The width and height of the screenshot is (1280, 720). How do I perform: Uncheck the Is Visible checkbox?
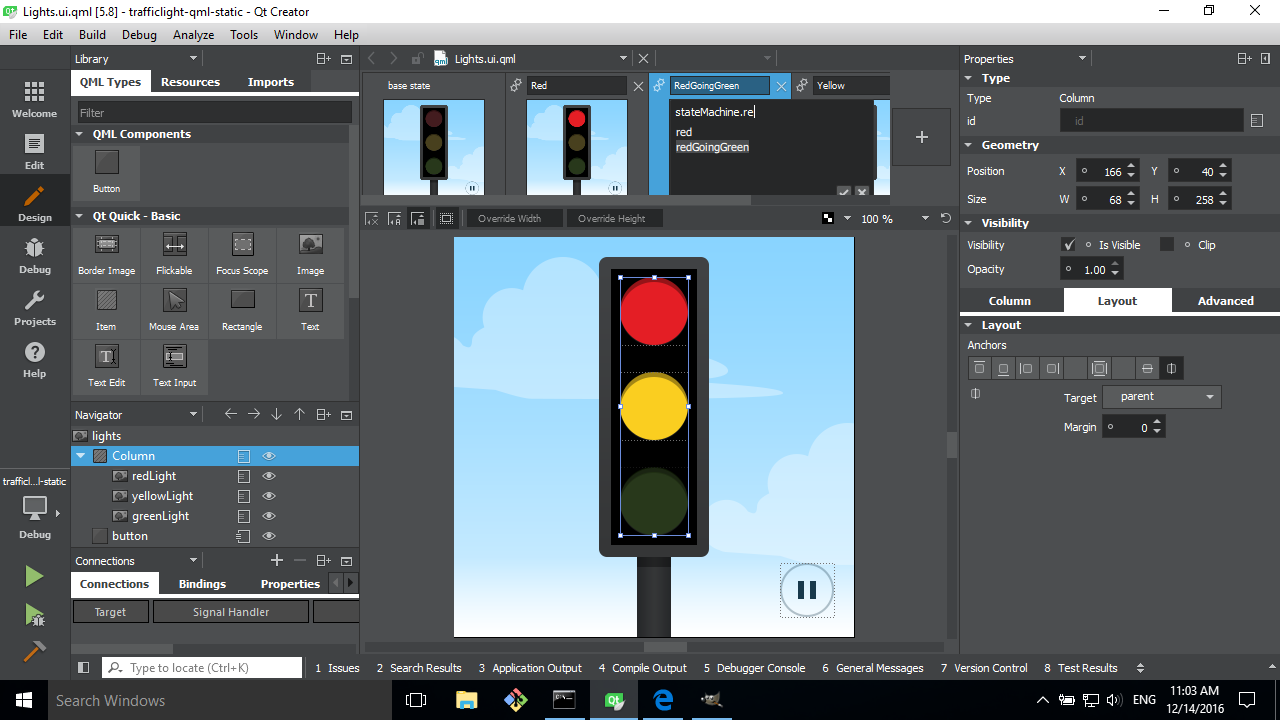pos(1068,244)
